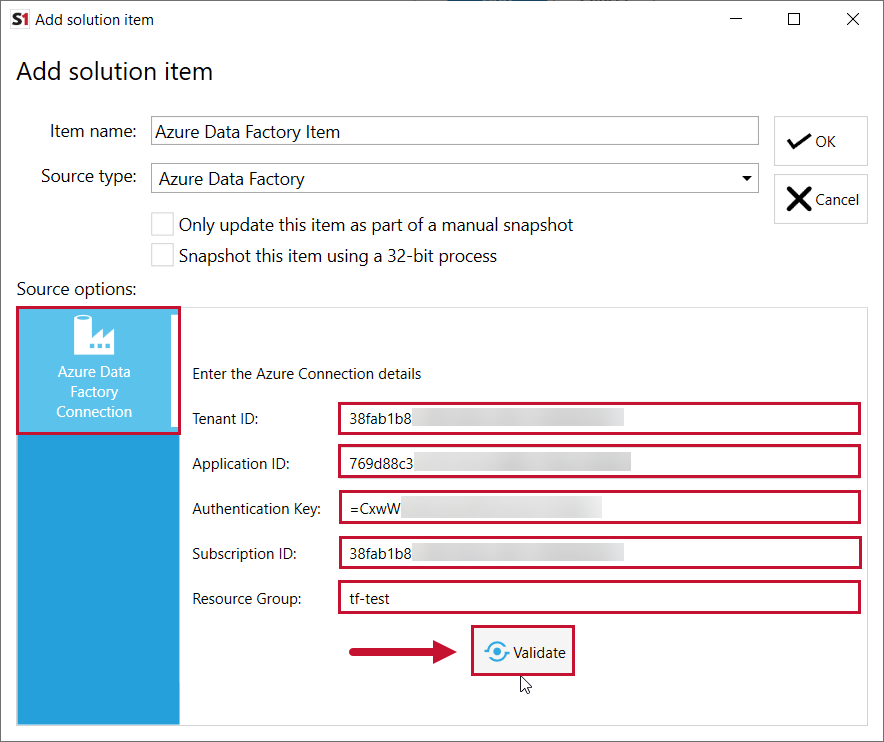884x742 pixels.
Task: Click the 'Item name:' label
Action: point(93,131)
